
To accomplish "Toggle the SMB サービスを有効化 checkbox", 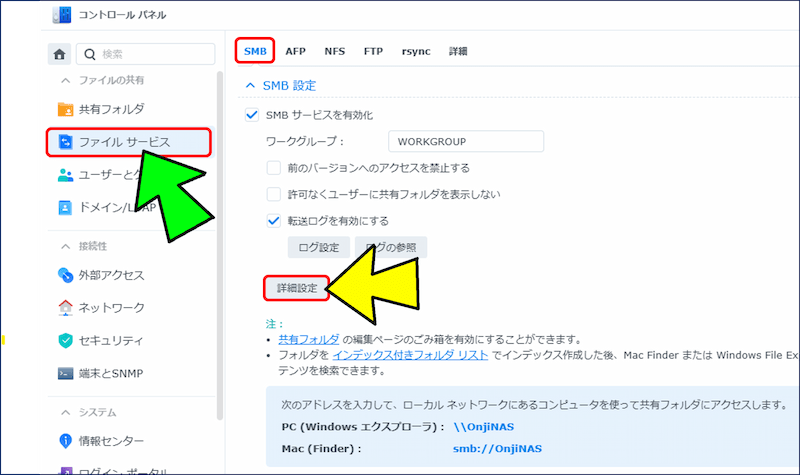I will [252, 115].
